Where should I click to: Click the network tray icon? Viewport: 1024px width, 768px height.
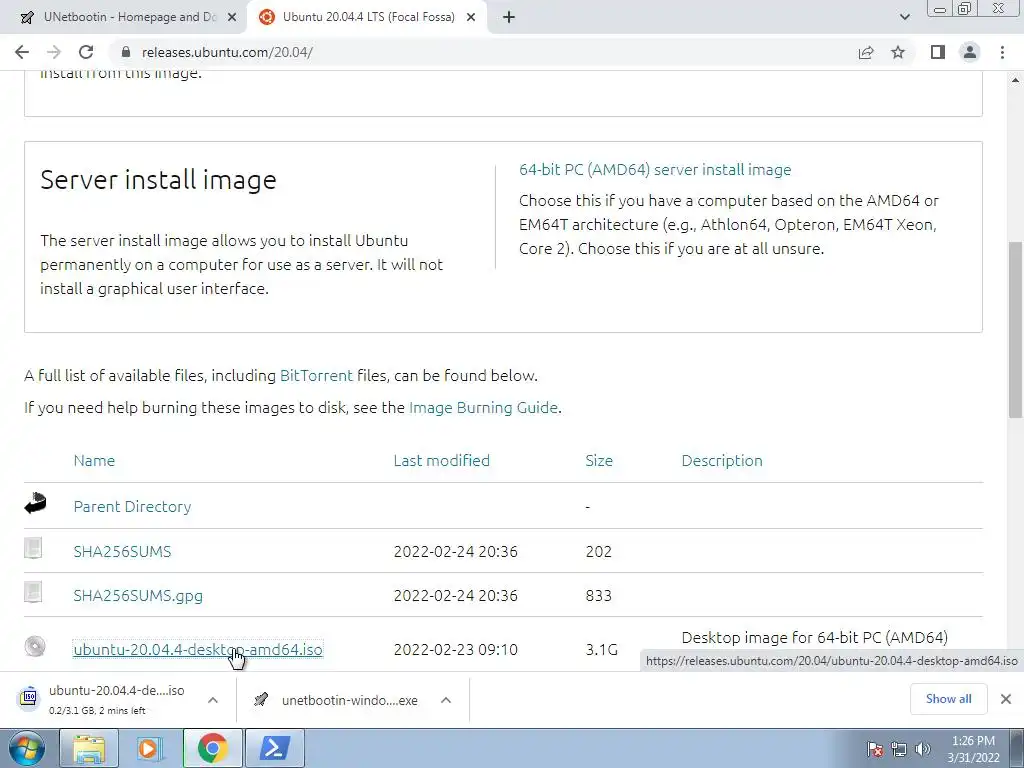(899, 750)
